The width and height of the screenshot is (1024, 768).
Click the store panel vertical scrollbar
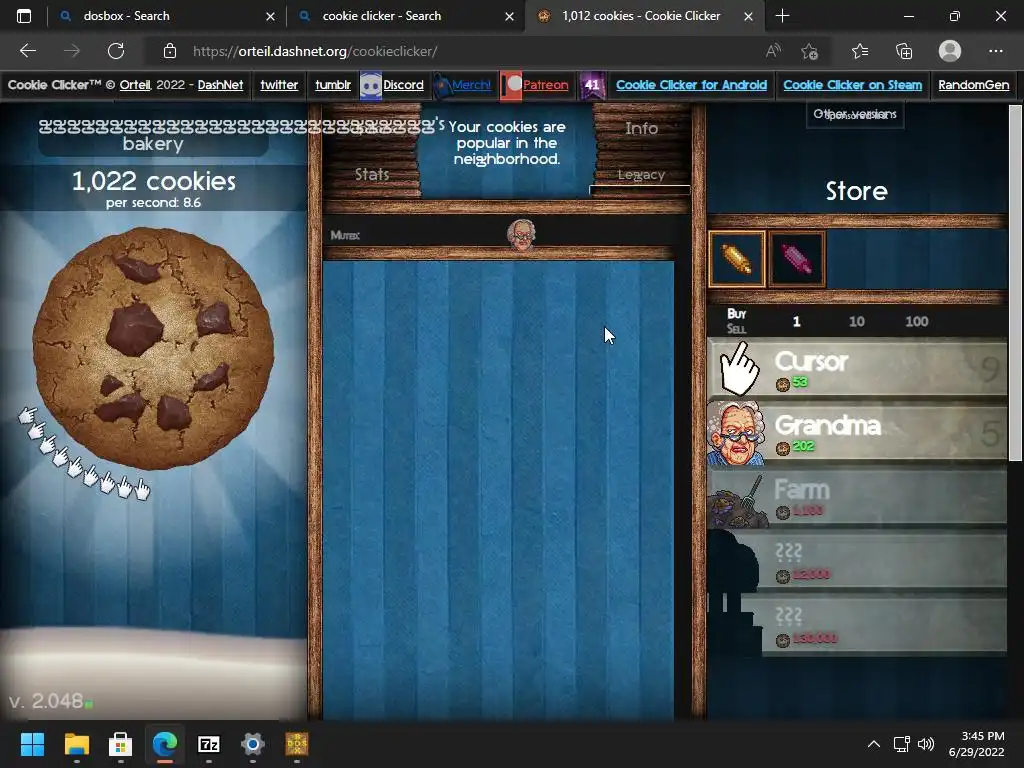(1016, 283)
